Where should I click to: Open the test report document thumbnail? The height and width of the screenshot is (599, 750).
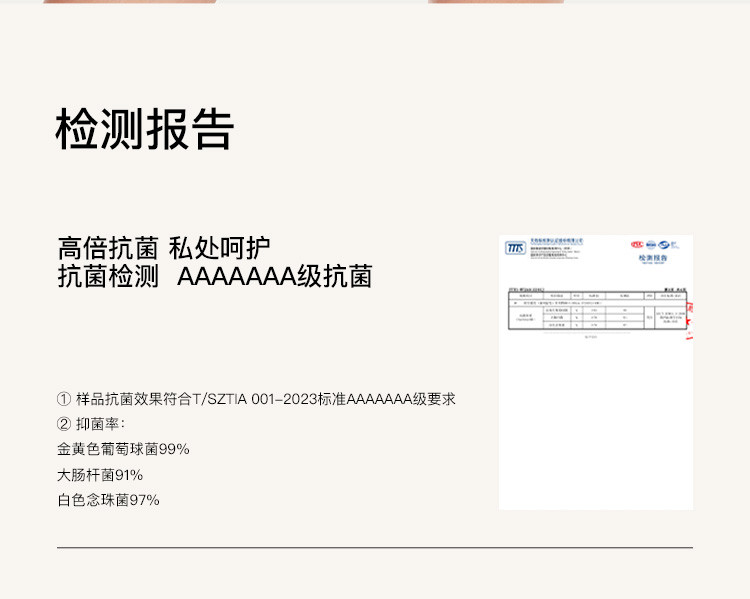tap(595, 372)
